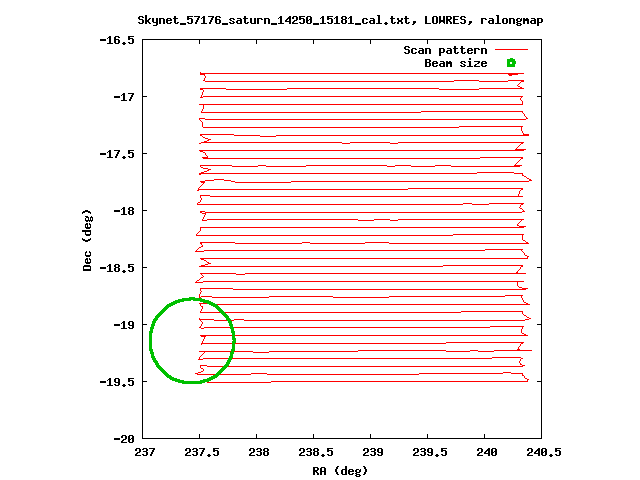Click the -20 Dec tick label

click(x=124, y=439)
